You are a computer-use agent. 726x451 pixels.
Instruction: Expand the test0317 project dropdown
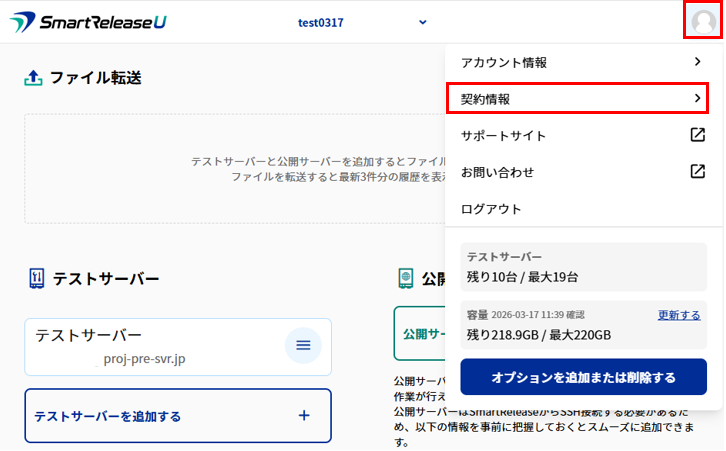click(x=422, y=22)
